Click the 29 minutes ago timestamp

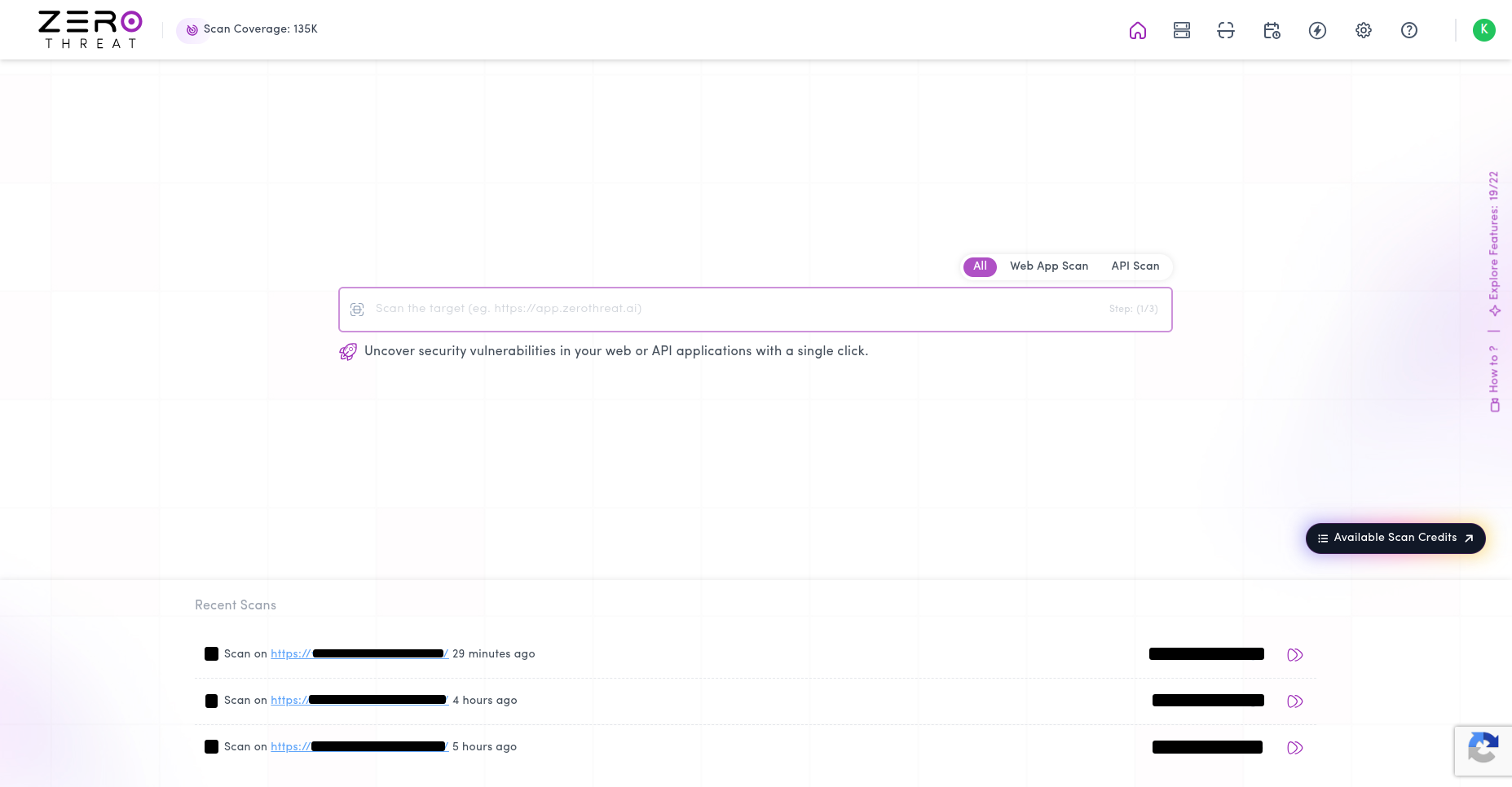click(494, 654)
